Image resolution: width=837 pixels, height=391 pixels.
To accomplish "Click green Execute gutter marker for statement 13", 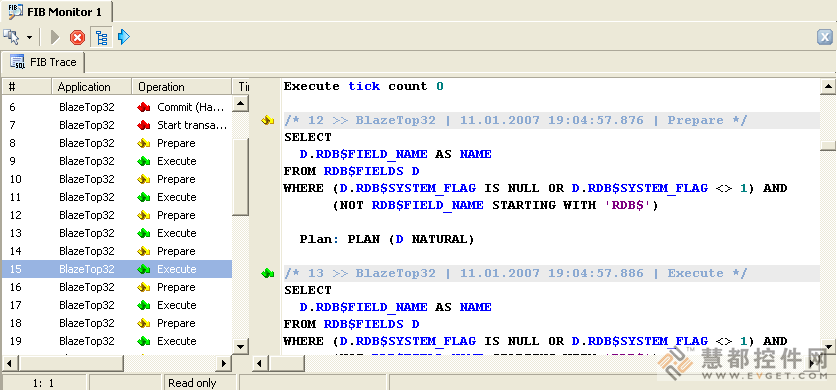I will [267, 273].
